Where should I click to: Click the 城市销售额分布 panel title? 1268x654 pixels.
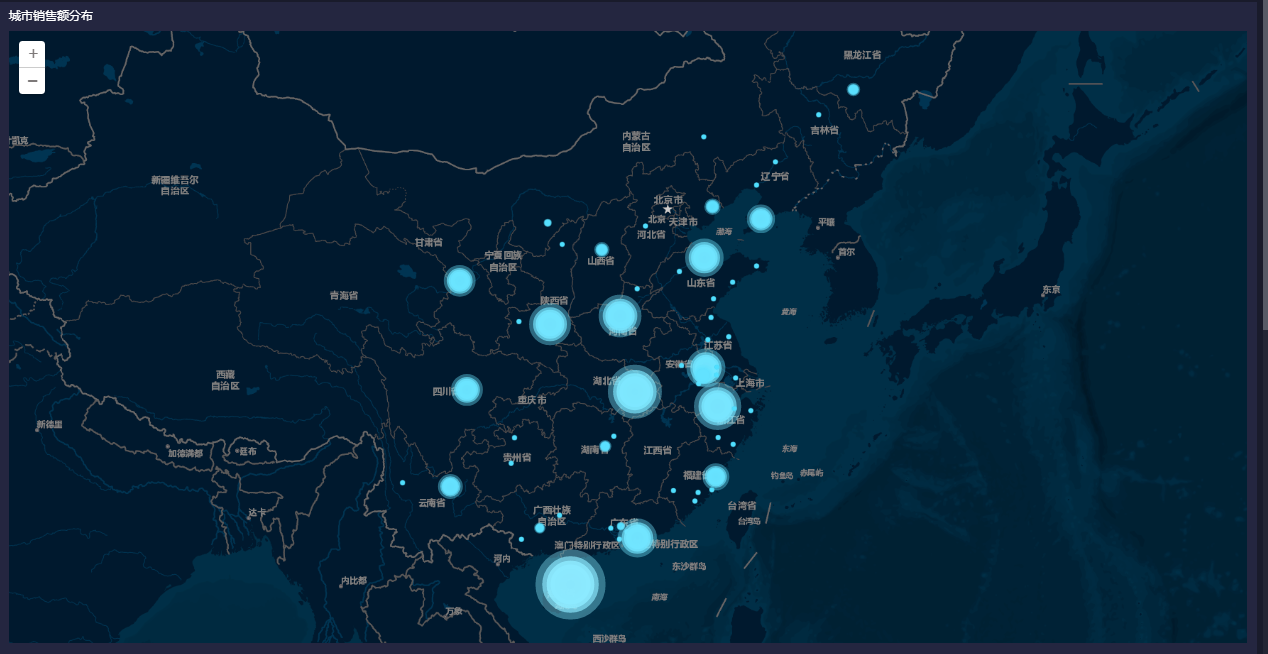pos(51,16)
